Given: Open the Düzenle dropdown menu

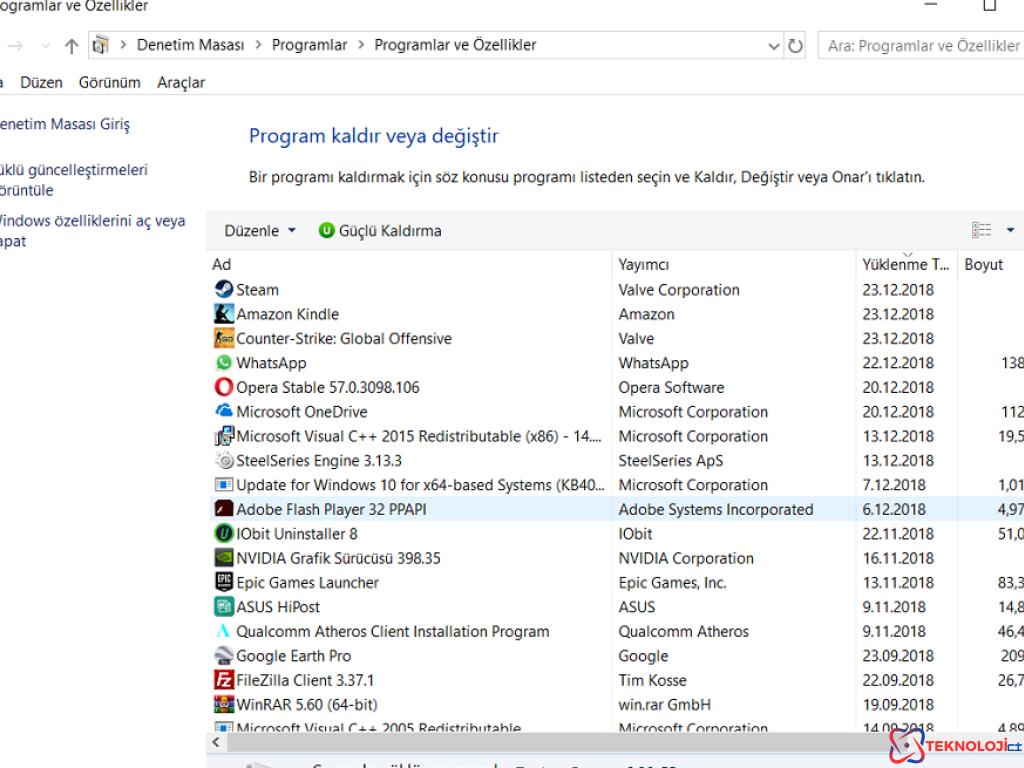Looking at the screenshot, I should (x=260, y=231).
